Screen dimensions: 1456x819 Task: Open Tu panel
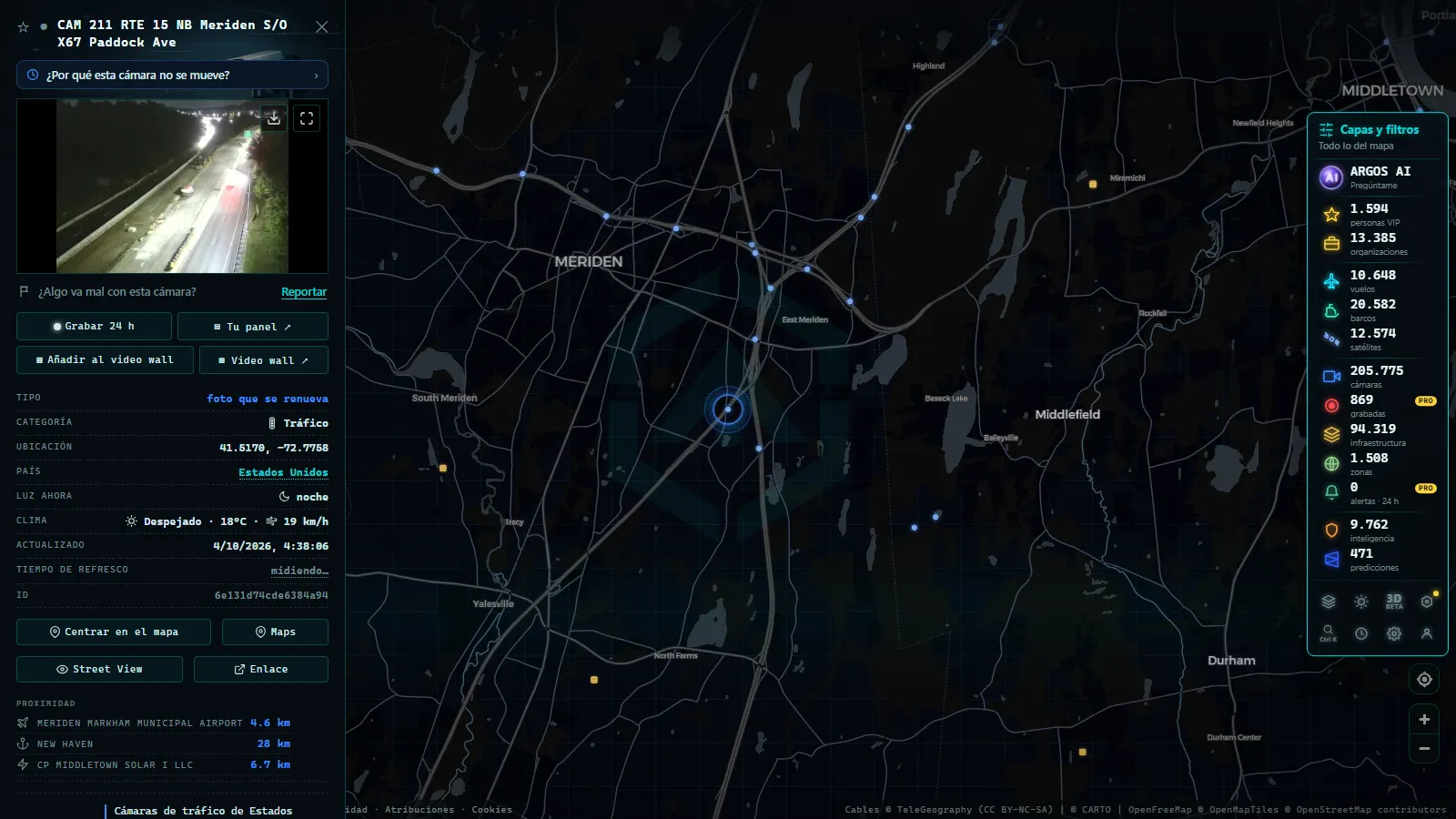pos(253,326)
